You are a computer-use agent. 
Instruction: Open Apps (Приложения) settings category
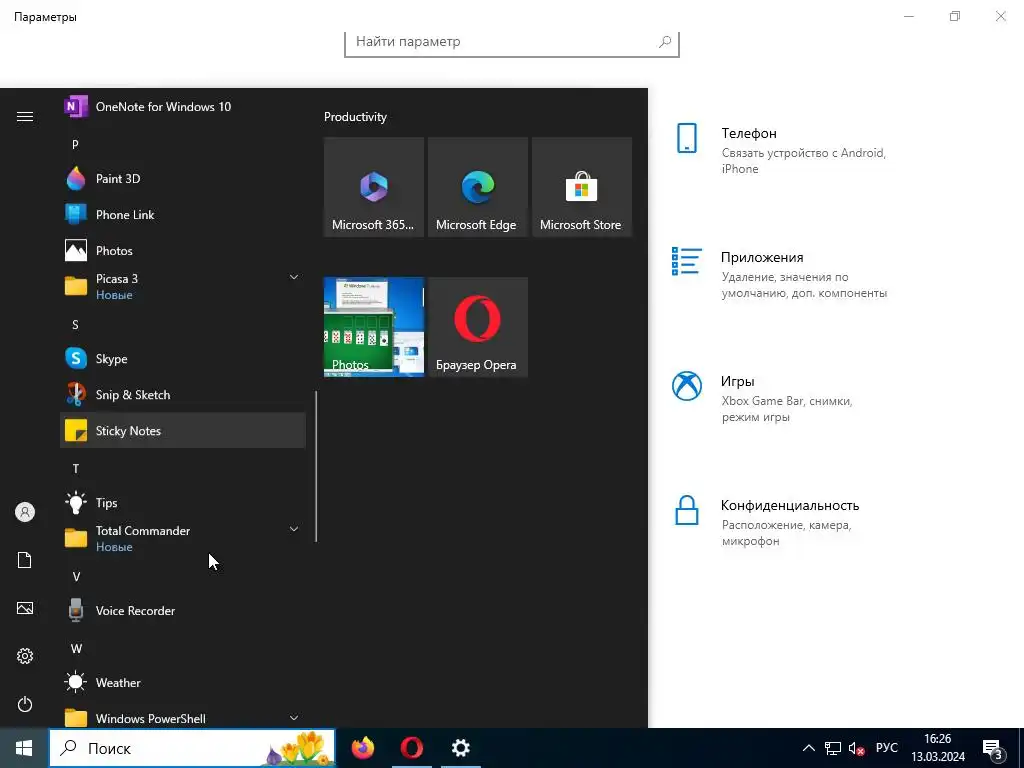(780, 274)
